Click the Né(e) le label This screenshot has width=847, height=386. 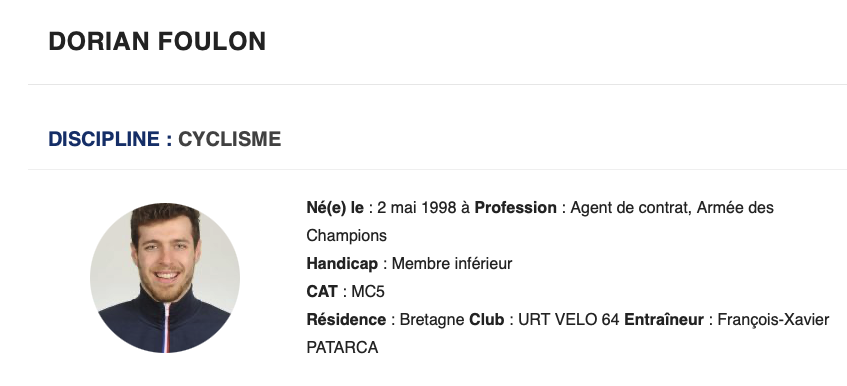[335, 208]
